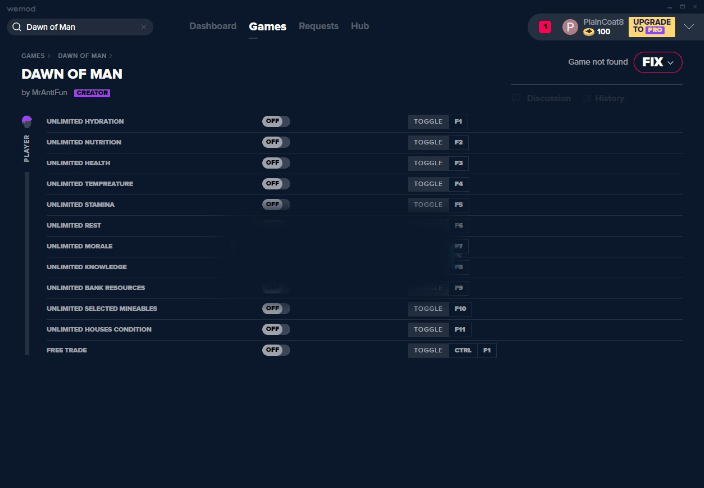704x488 pixels.
Task: Click TOGGLE hotkey button for Unlimited Tempreature
Action: pyautogui.click(x=428, y=184)
